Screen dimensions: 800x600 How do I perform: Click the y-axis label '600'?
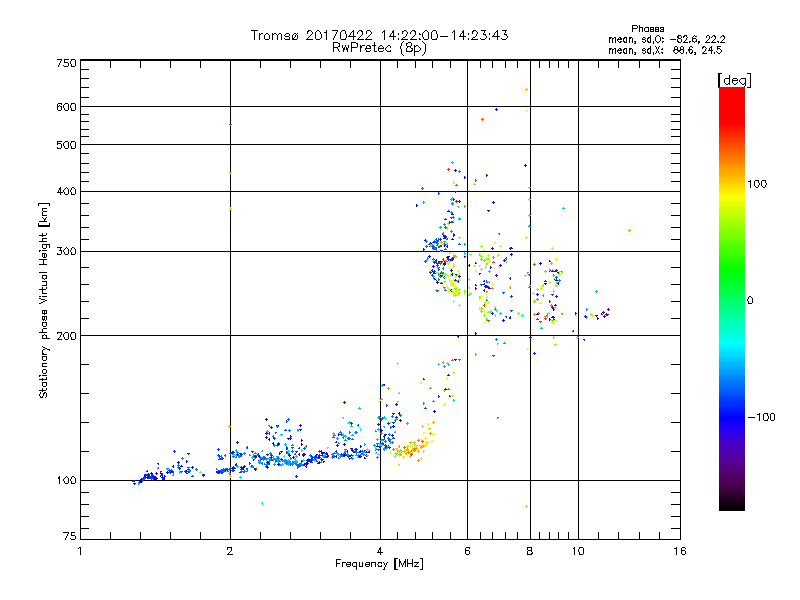click(x=66, y=107)
